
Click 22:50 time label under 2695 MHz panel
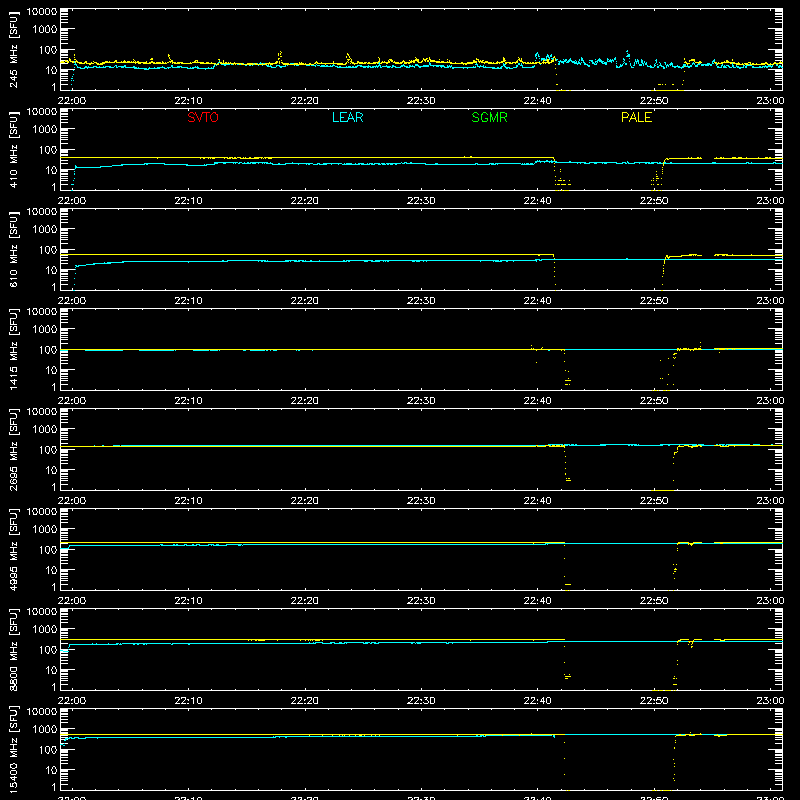click(654, 501)
